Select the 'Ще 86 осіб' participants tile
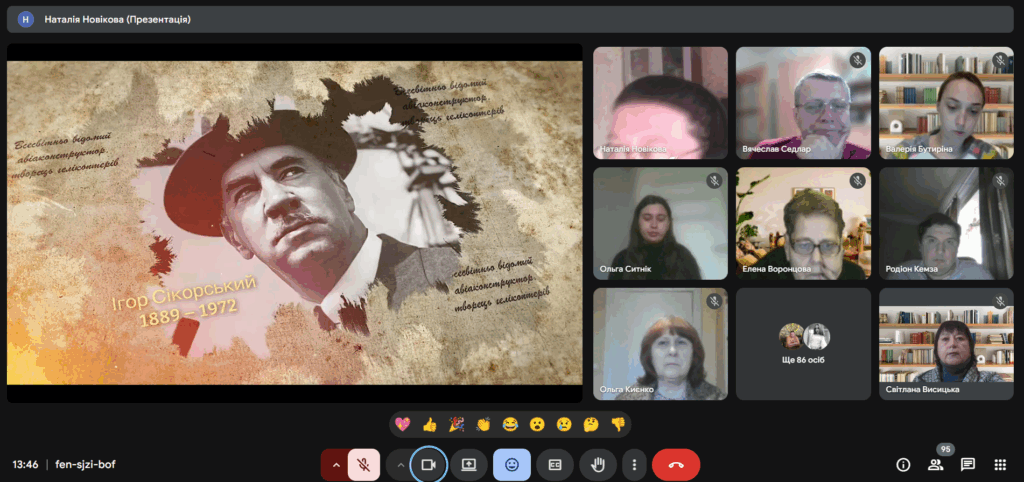Screen dimensions: 1024x482 804,344
